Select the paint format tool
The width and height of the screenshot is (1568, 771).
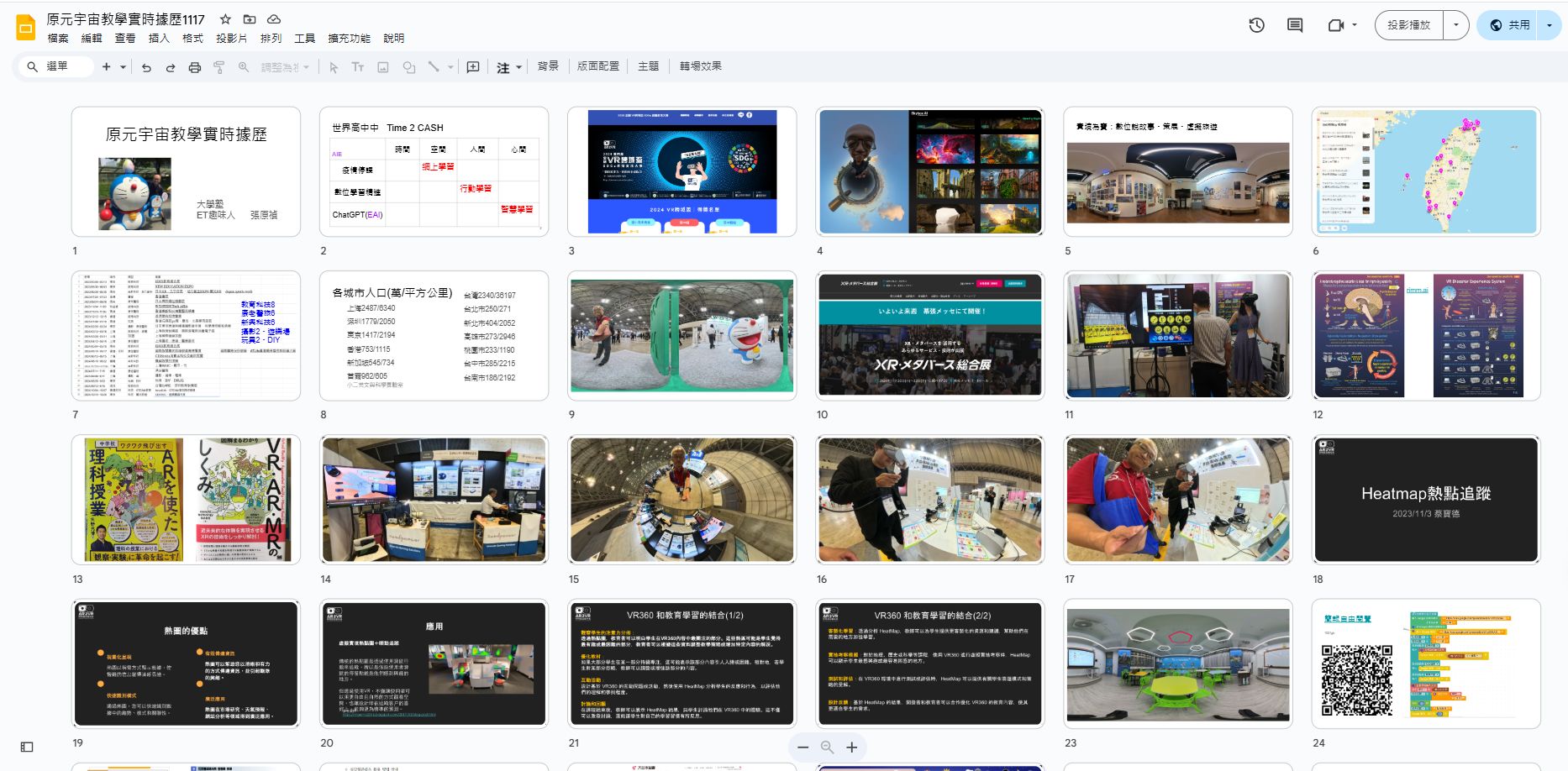[219, 67]
